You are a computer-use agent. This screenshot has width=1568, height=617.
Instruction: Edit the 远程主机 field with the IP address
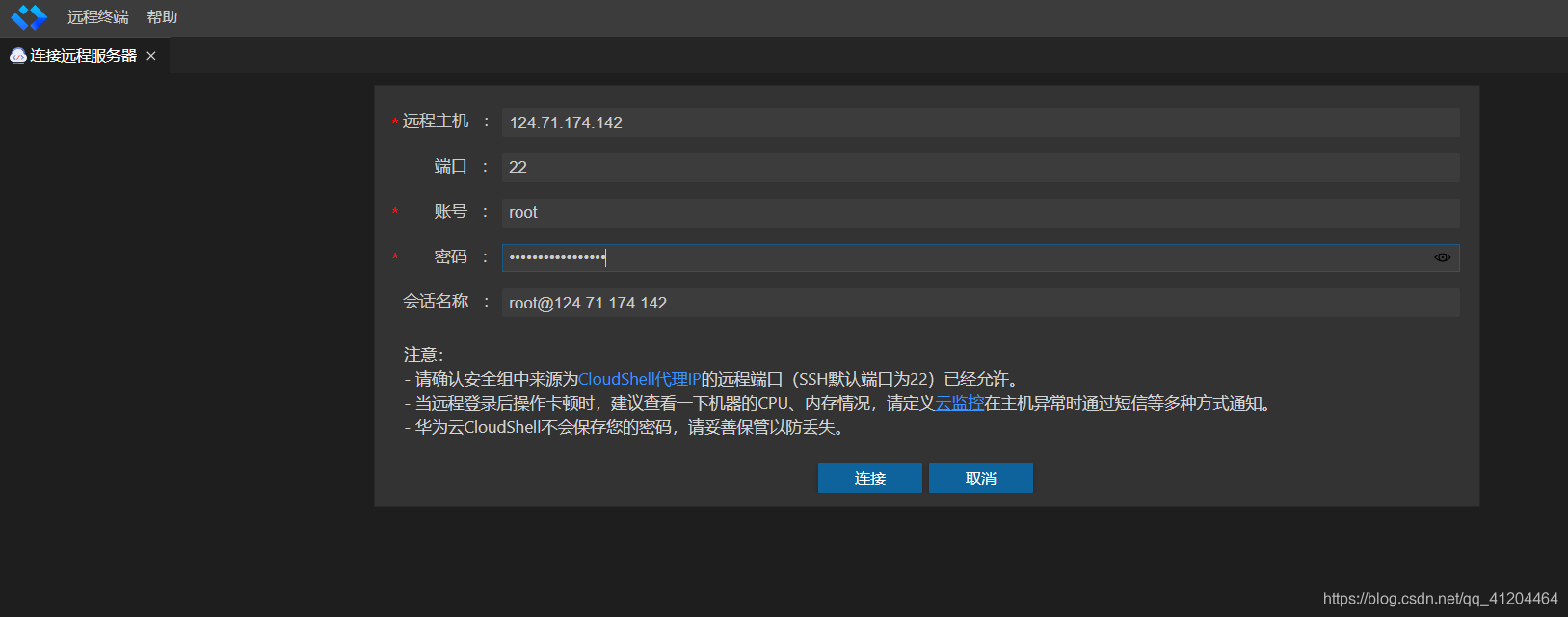(980, 122)
